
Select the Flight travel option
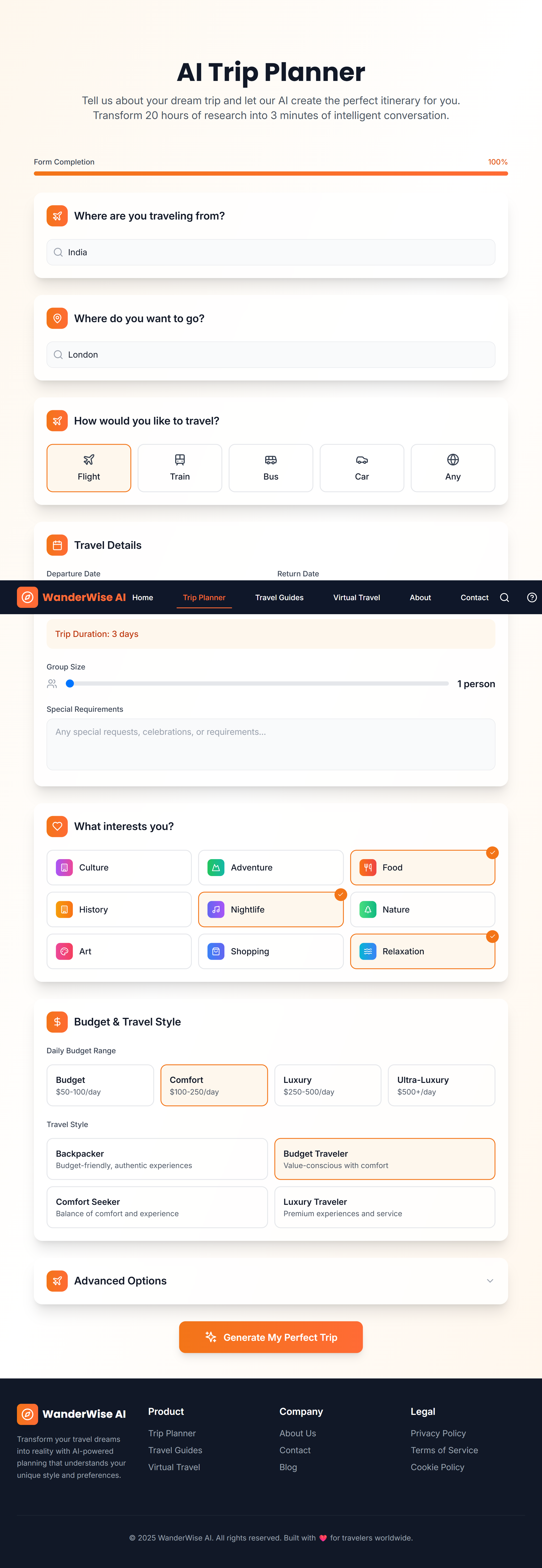pyautogui.click(x=89, y=467)
